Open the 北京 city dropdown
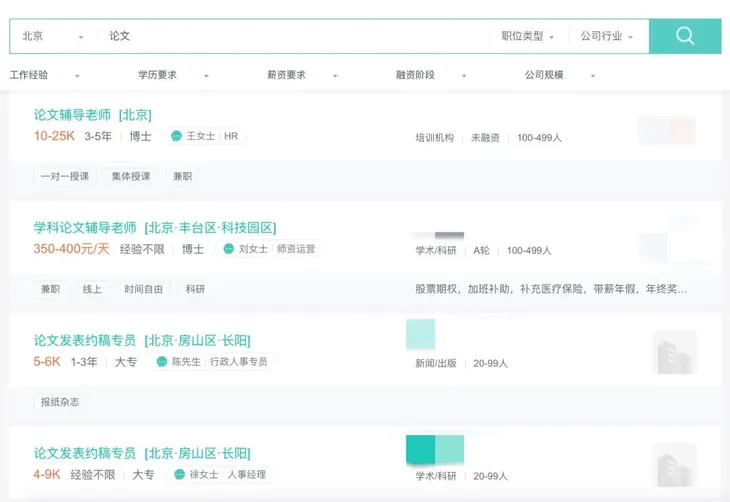730x502 pixels. coord(53,36)
